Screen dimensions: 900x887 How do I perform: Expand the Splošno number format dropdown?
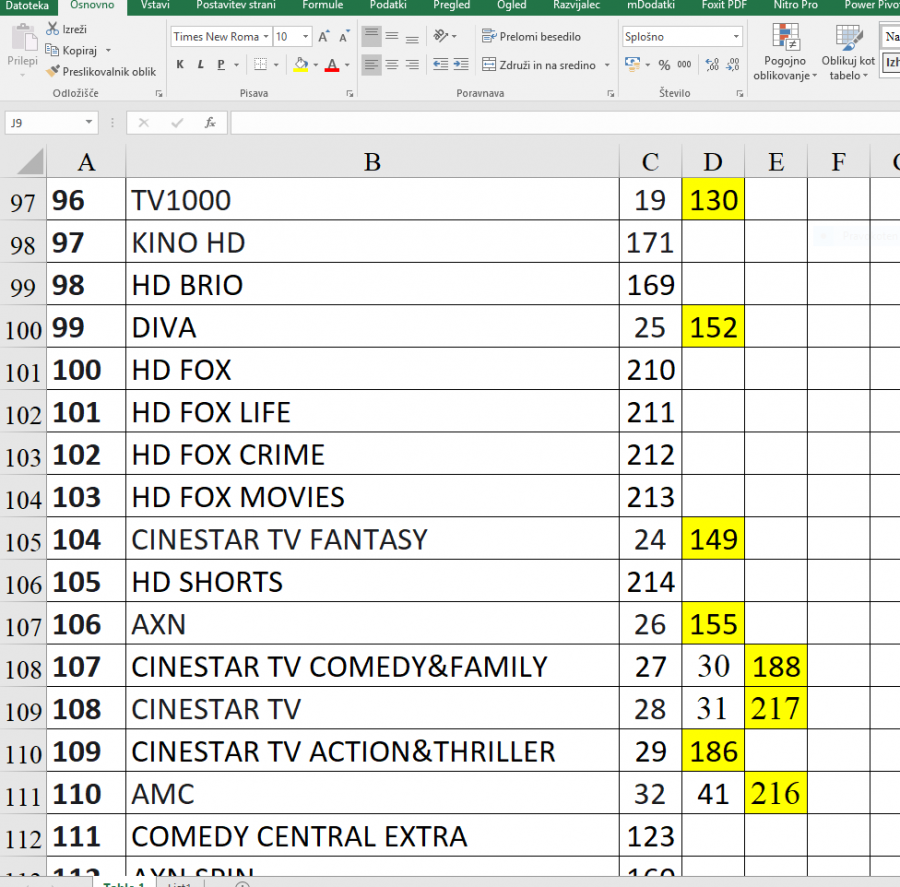pyautogui.click(x=736, y=37)
